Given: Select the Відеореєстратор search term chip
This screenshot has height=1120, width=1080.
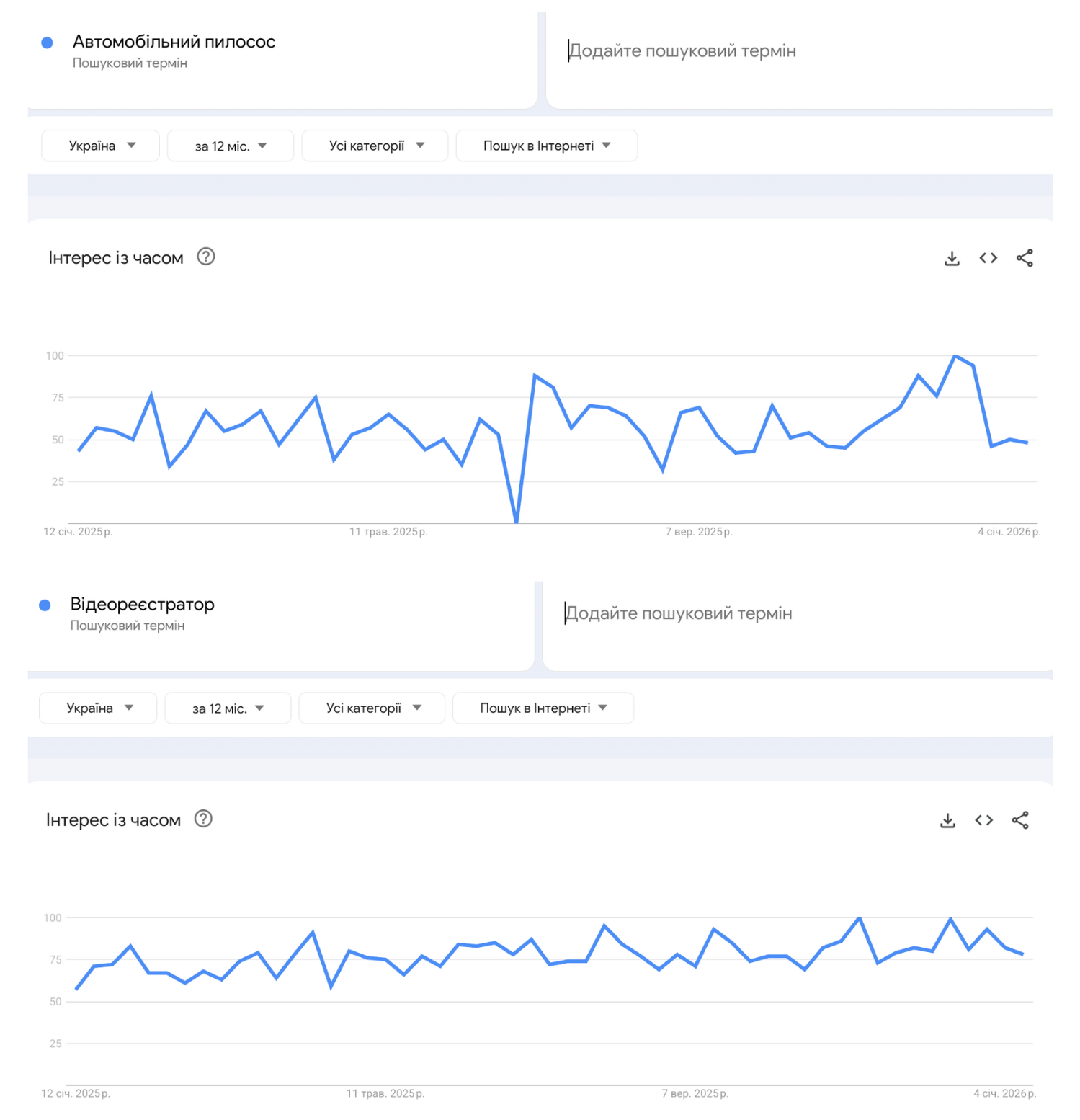Looking at the screenshot, I should (143, 605).
